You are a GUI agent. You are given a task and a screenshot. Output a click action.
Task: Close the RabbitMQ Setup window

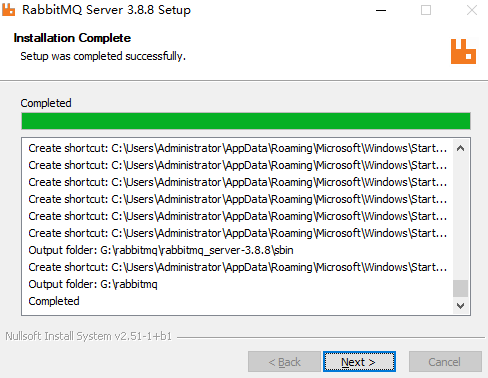point(471,10)
